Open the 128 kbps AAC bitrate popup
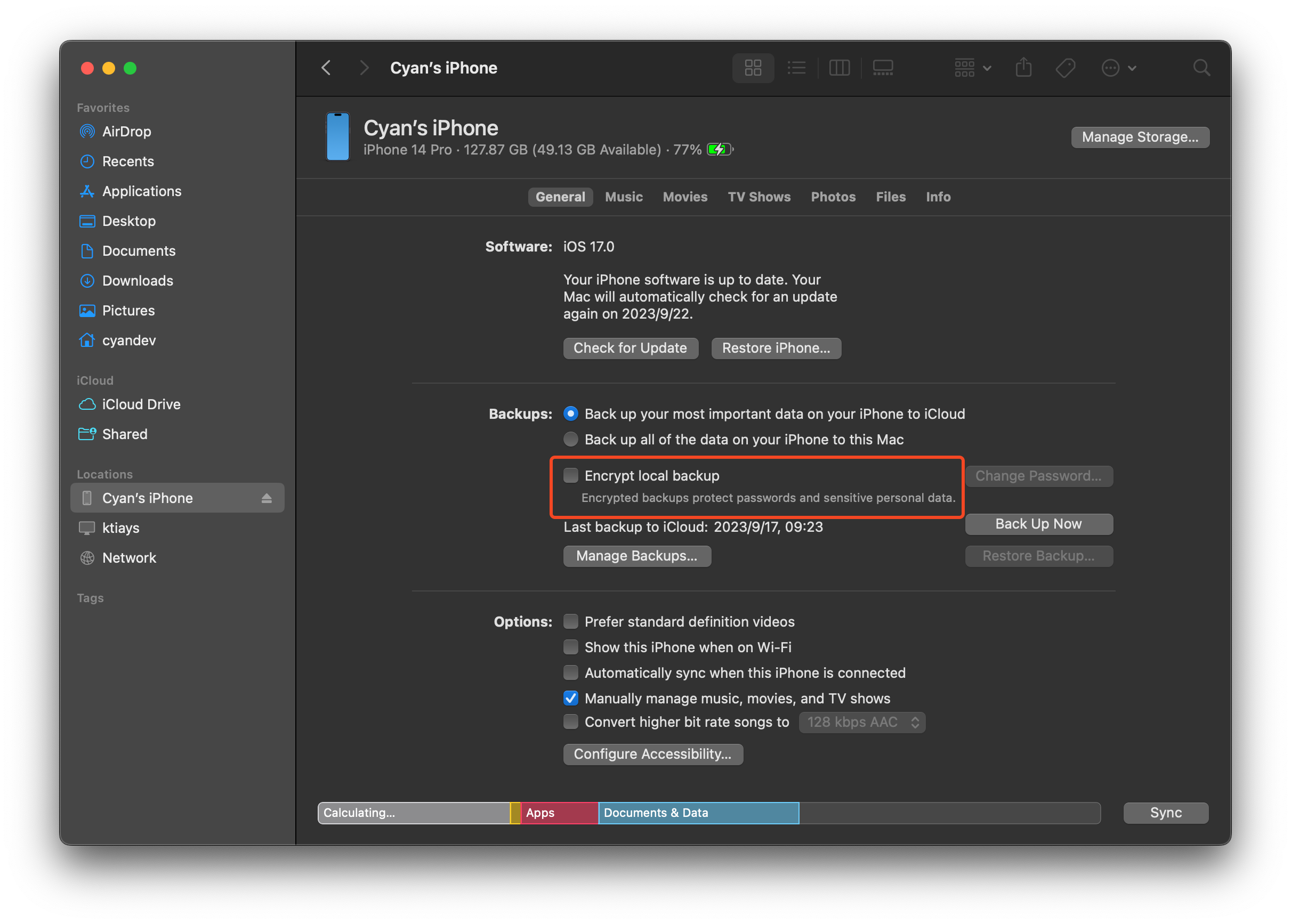The image size is (1291, 924). (x=862, y=722)
